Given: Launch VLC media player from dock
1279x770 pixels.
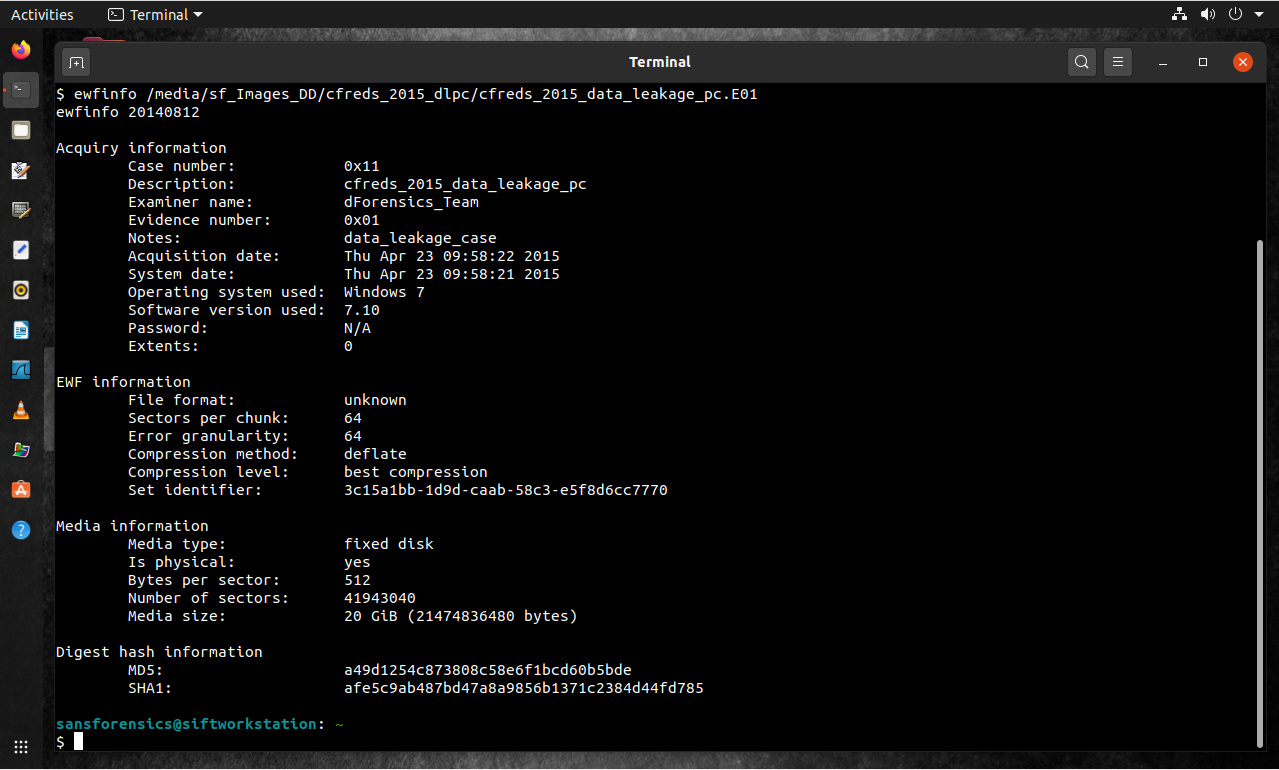Looking at the screenshot, I should tap(21, 410).
